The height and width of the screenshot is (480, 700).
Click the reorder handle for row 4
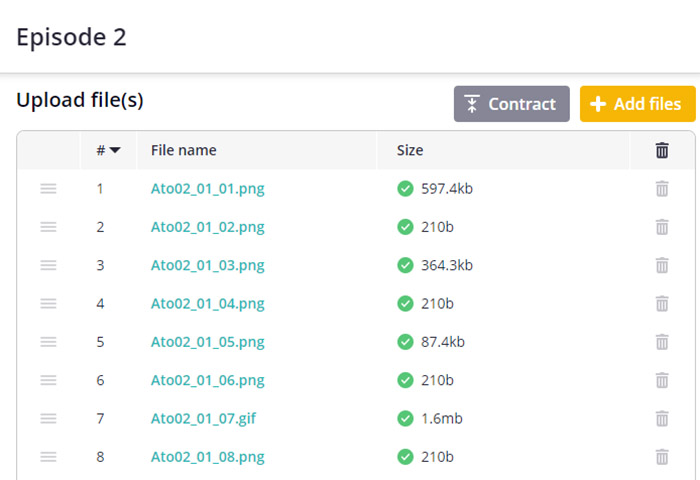(x=48, y=303)
